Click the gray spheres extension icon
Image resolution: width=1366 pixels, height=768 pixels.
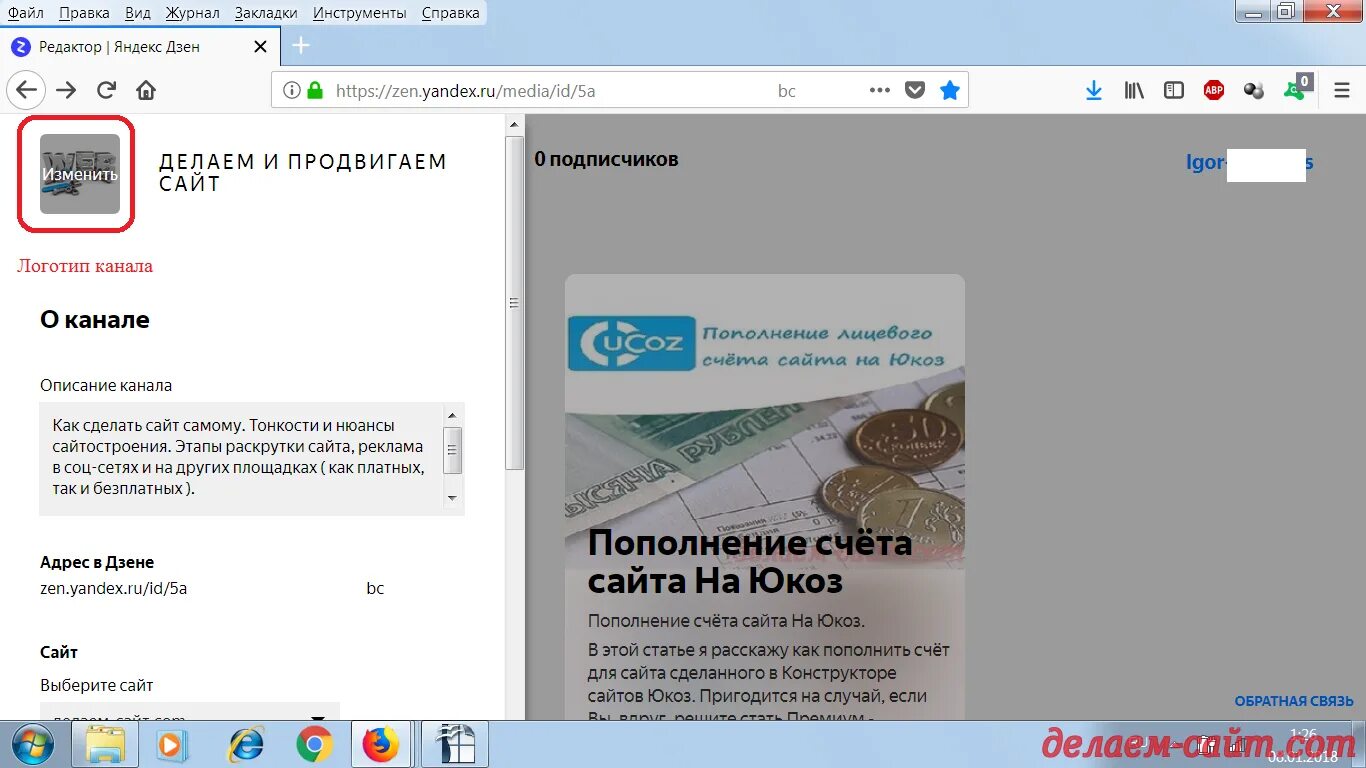click(1254, 90)
